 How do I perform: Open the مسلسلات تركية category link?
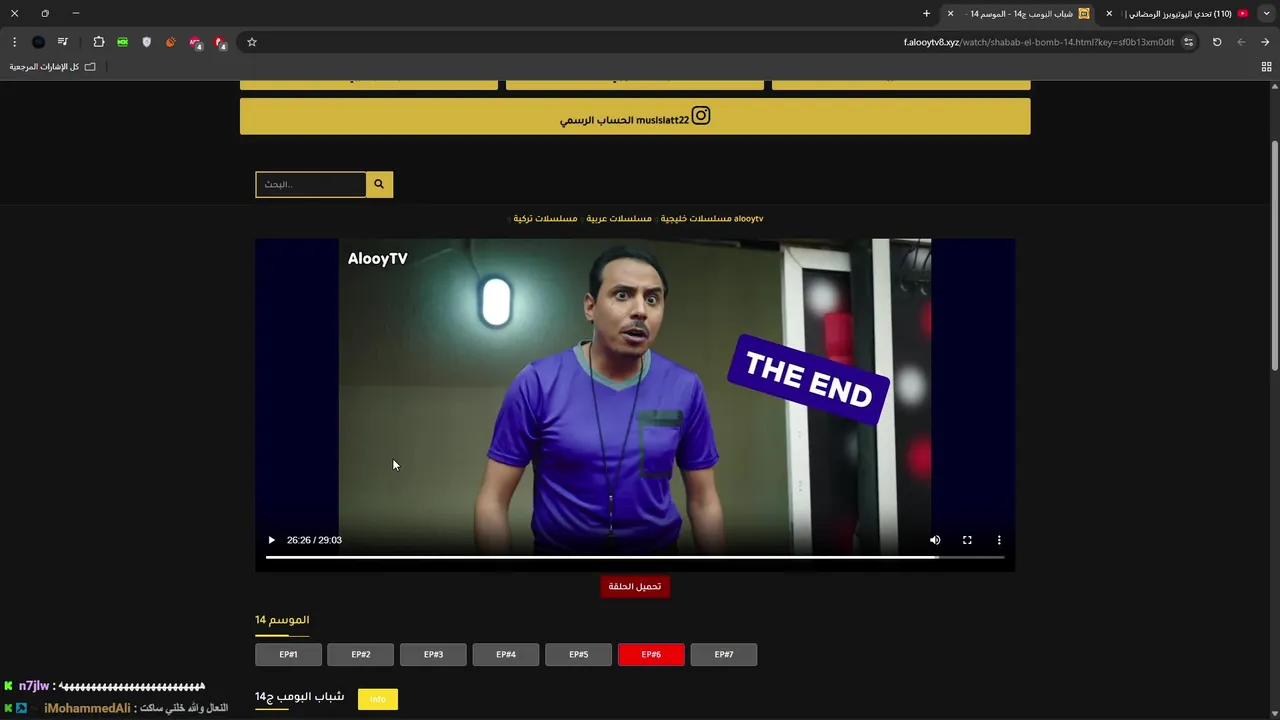click(545, 218)
